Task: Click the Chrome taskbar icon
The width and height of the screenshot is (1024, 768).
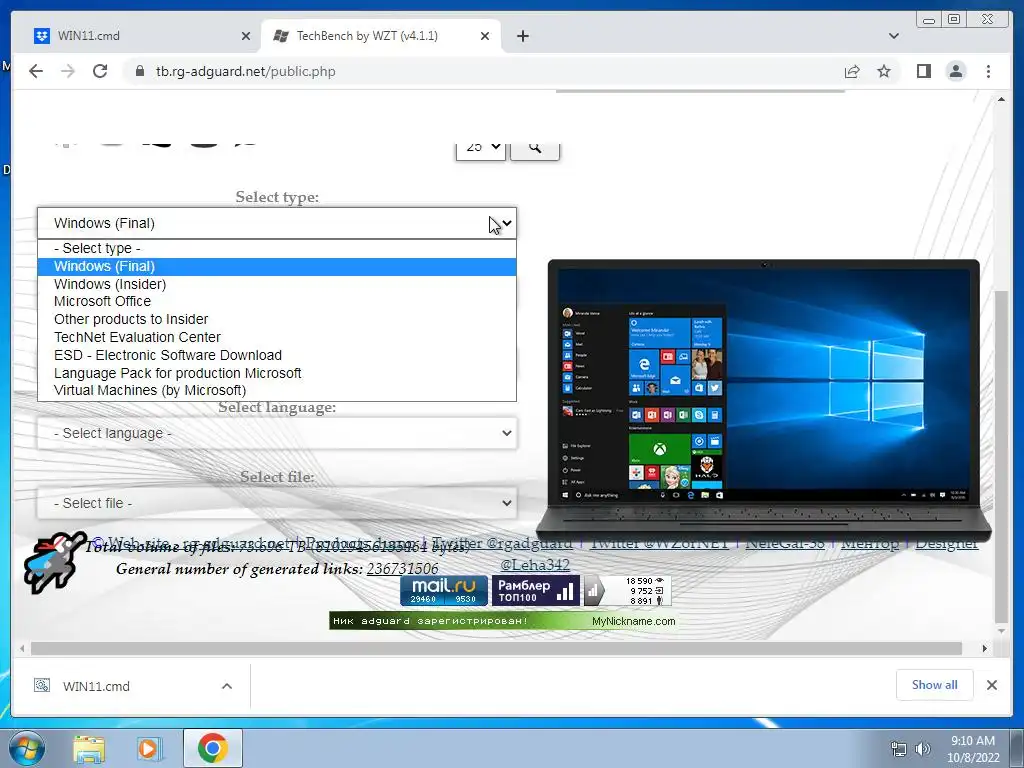Action: [x=212, y=748]
